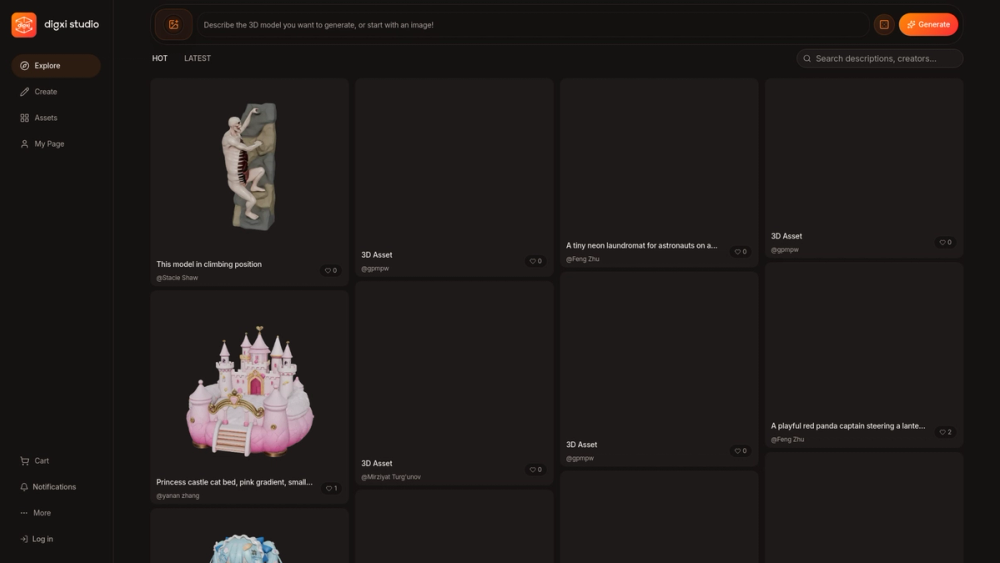
Task: Open the playful red panda captain title
Action: pyautogui.click(x=848, y=426)
